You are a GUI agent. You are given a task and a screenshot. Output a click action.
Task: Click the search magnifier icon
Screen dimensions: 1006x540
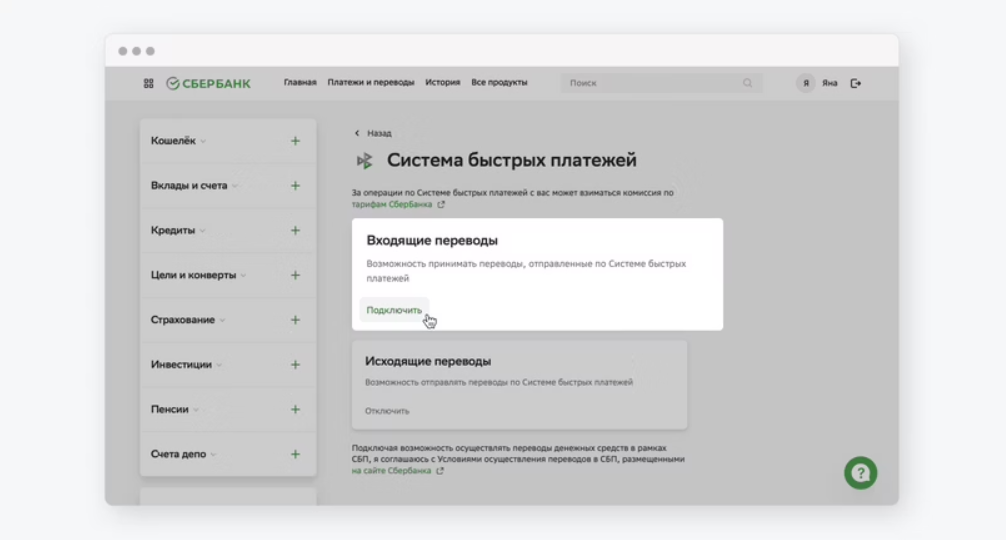[x=747, y=83]
